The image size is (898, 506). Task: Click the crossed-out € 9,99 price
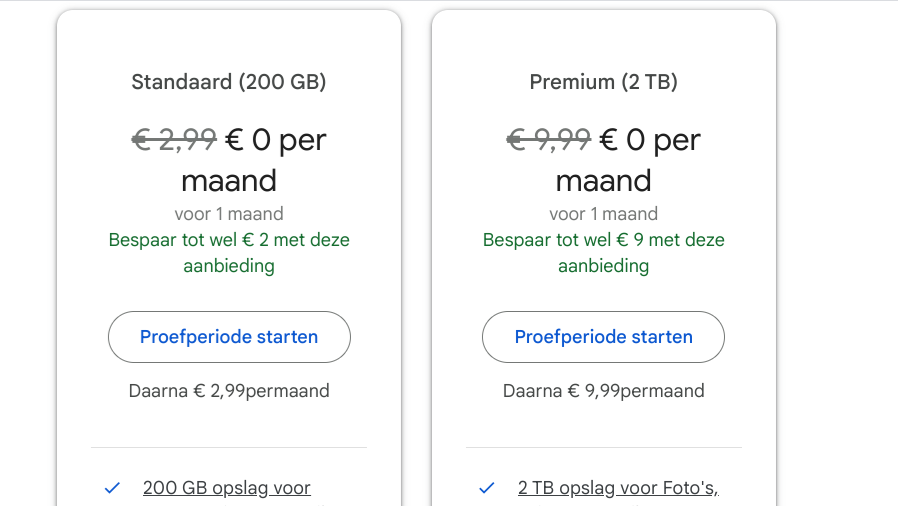[549, 140]
